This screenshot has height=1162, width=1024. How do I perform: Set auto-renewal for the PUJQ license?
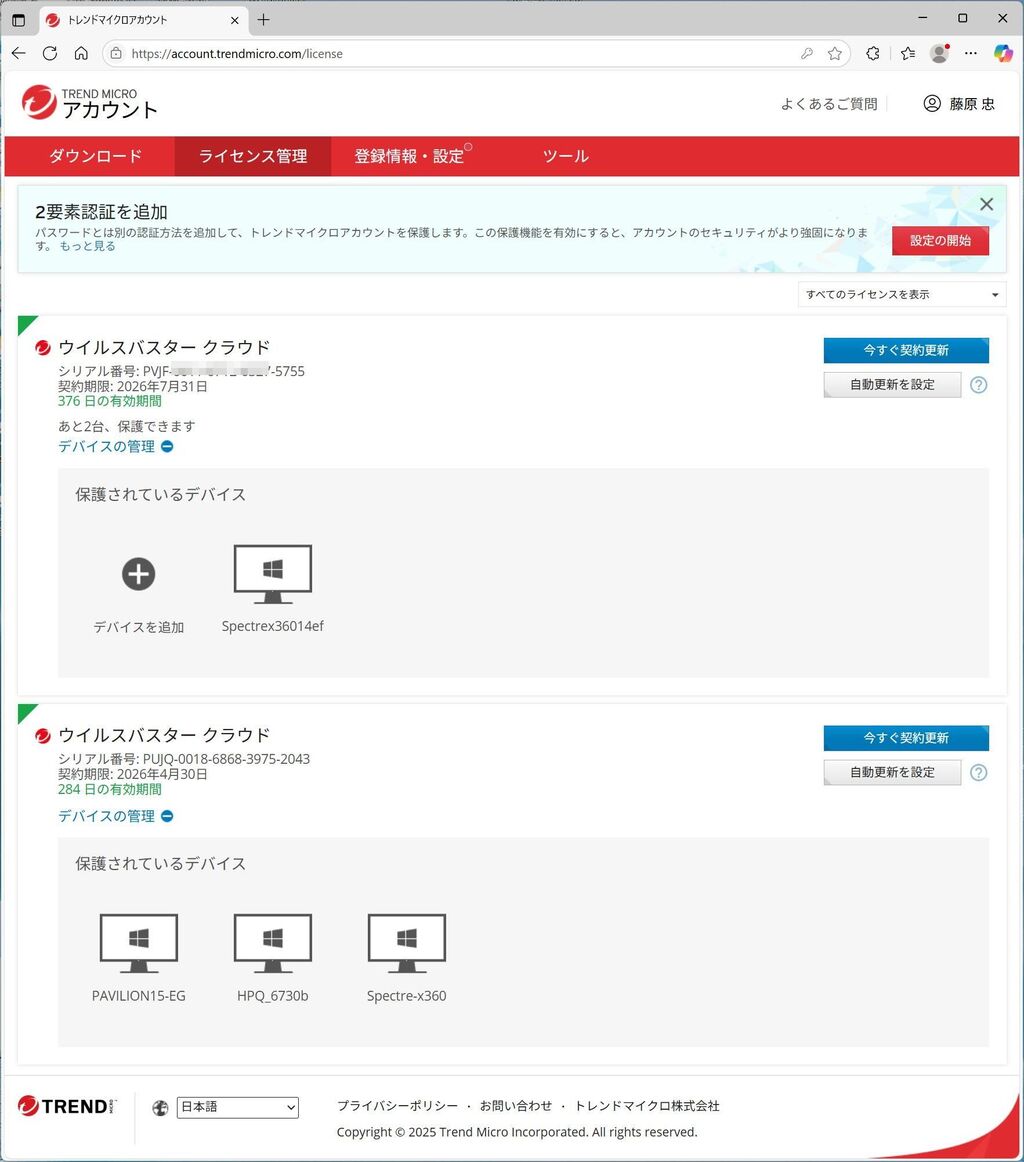[x=892, y=772]
